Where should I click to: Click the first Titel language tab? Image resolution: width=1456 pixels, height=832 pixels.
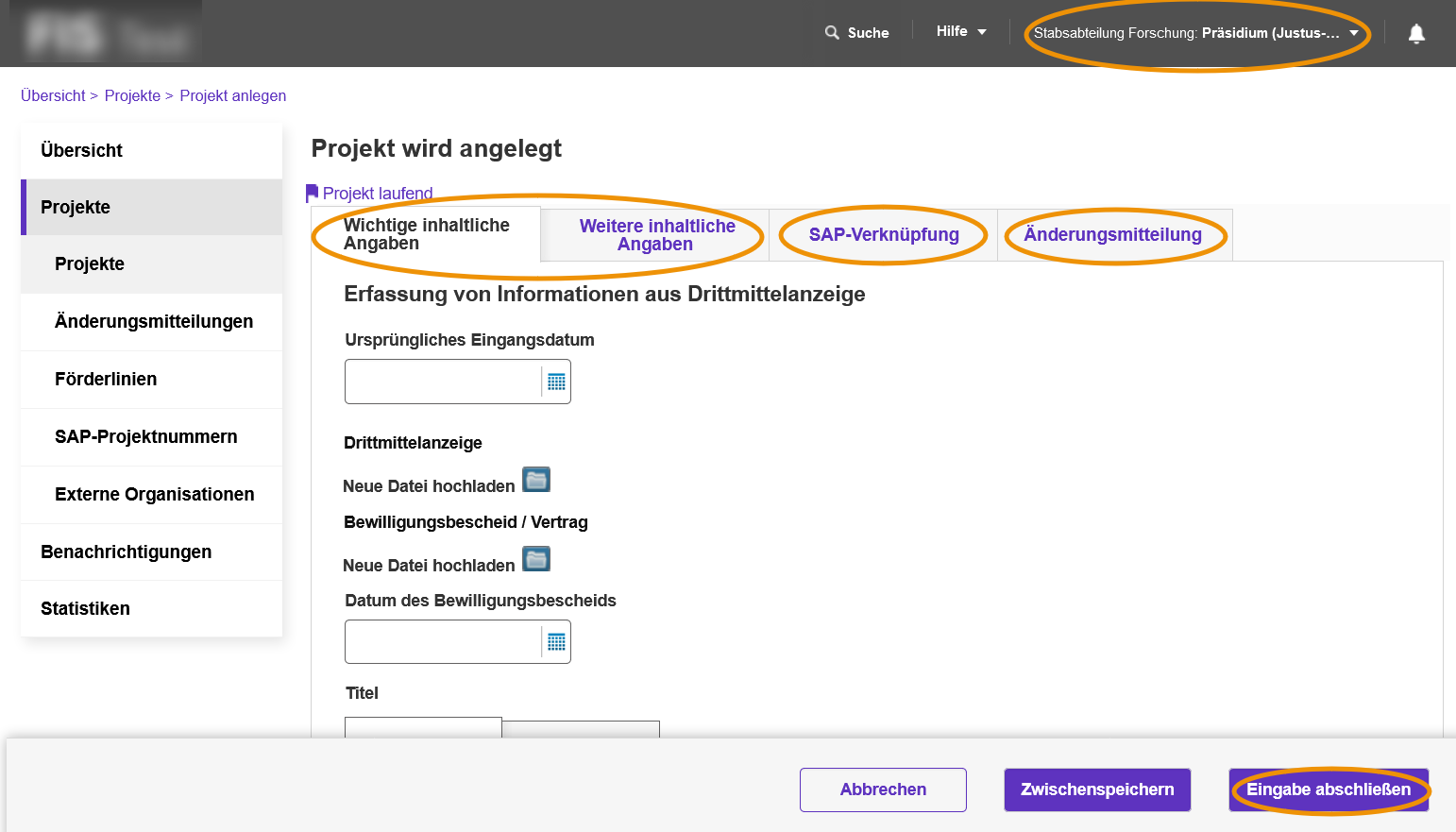pyautogui.click(x=423, y=728)
